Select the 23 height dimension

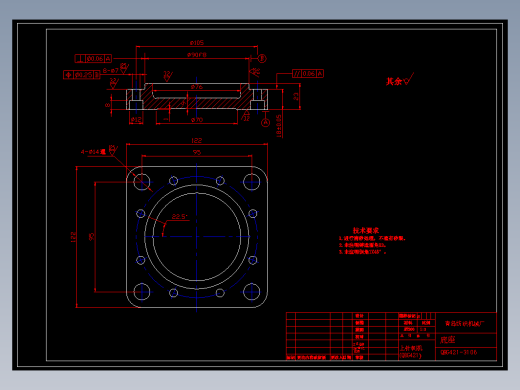click(296, 96)
